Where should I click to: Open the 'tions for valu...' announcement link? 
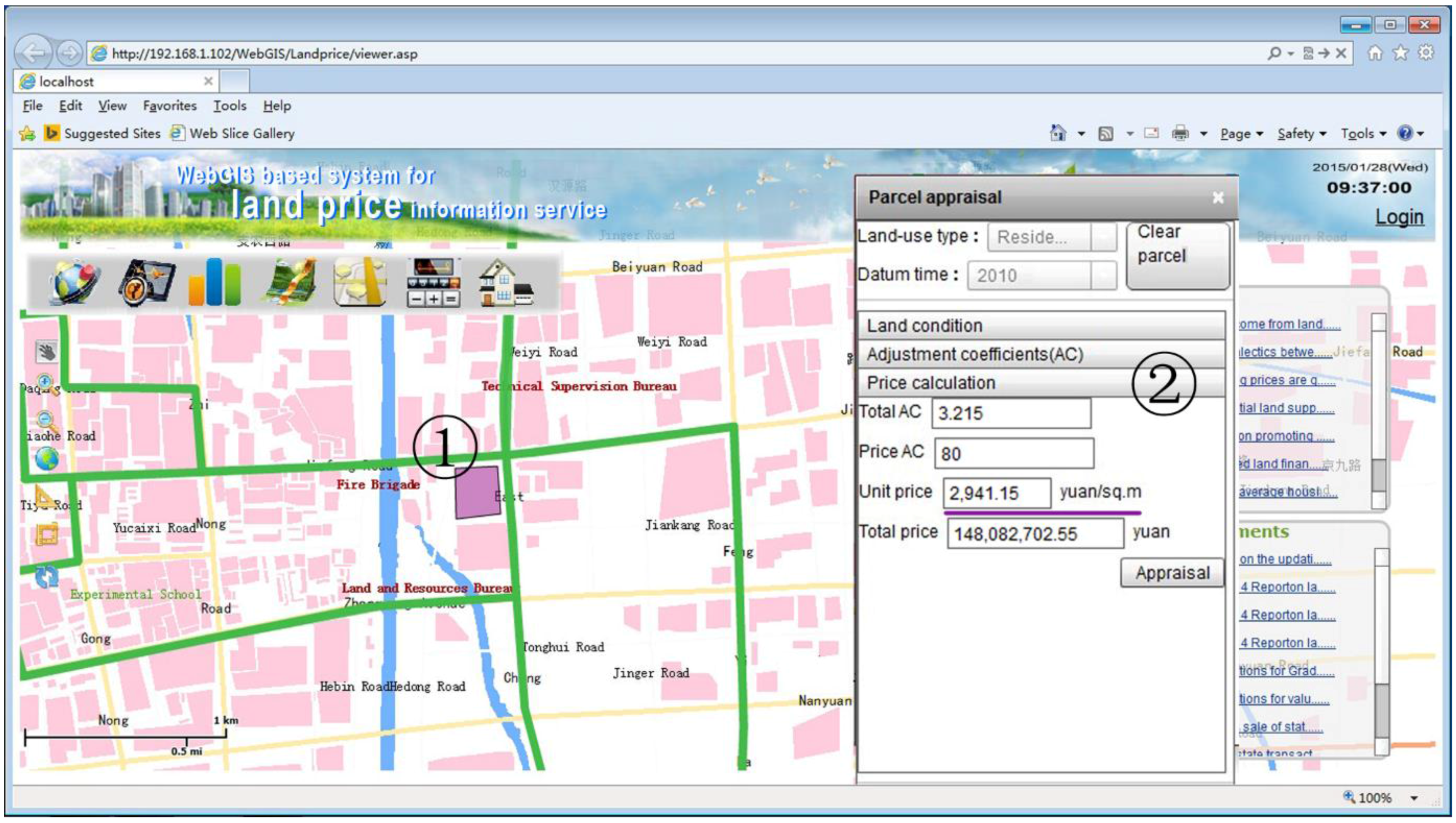(x=1284, y=698)
